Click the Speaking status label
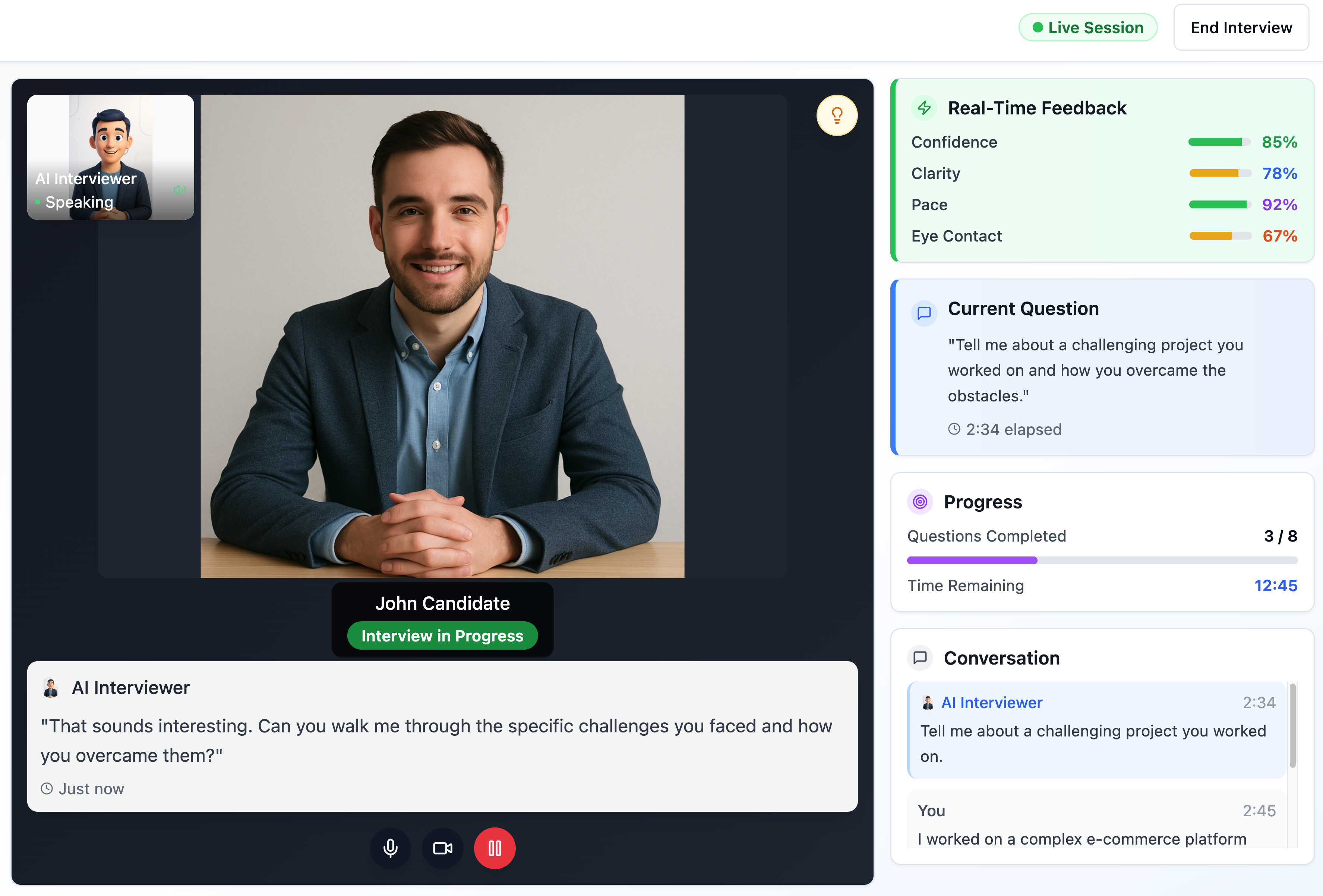This screenshot has height=896, width=1323. click(79, 202)
